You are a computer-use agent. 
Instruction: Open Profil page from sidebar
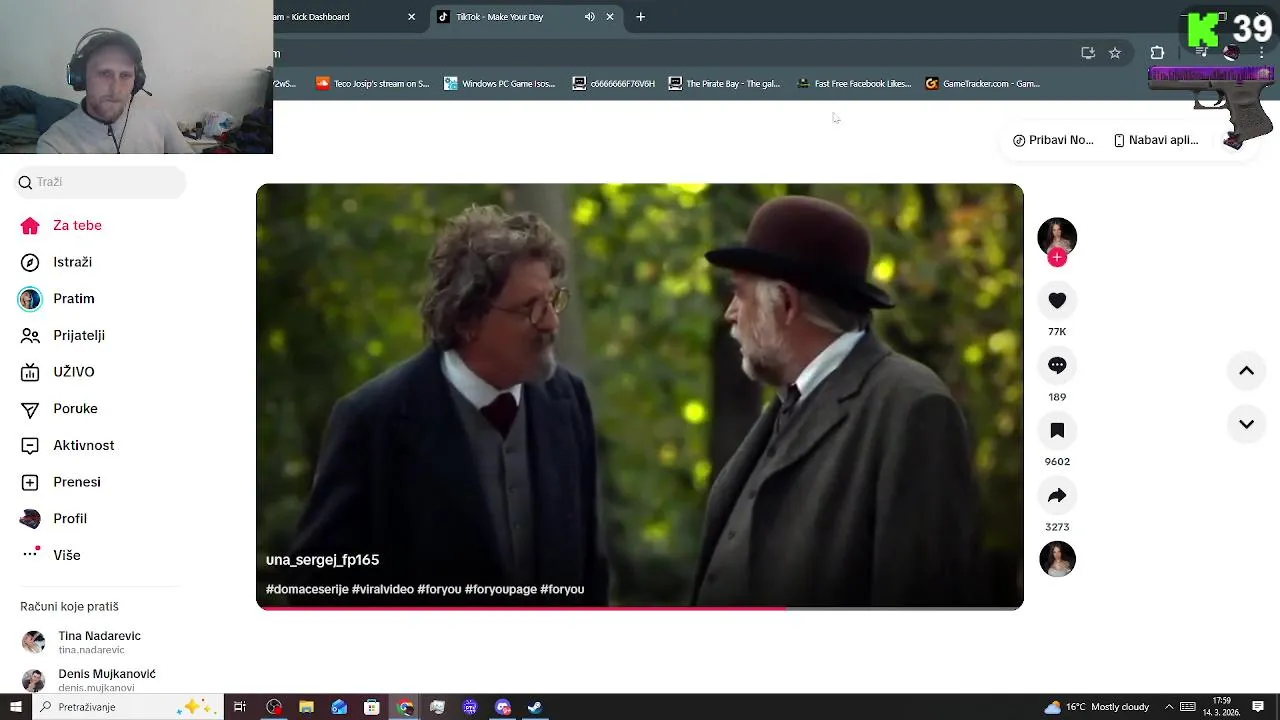[54, 518]
